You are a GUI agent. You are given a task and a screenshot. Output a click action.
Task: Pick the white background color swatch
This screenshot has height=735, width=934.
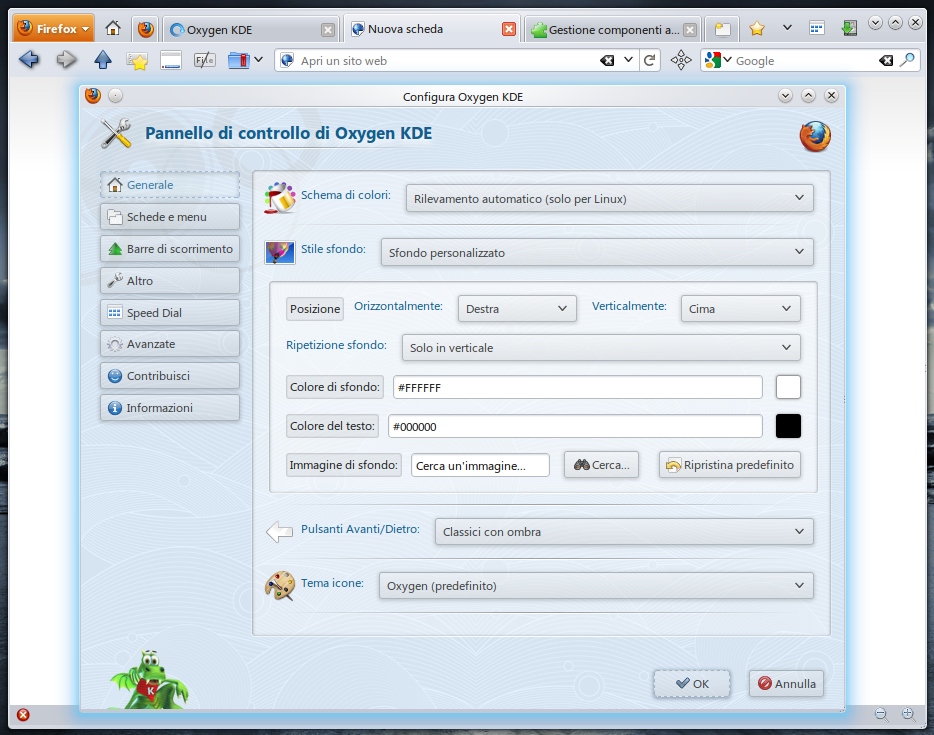pyautogui.click(x=788, y=387)
